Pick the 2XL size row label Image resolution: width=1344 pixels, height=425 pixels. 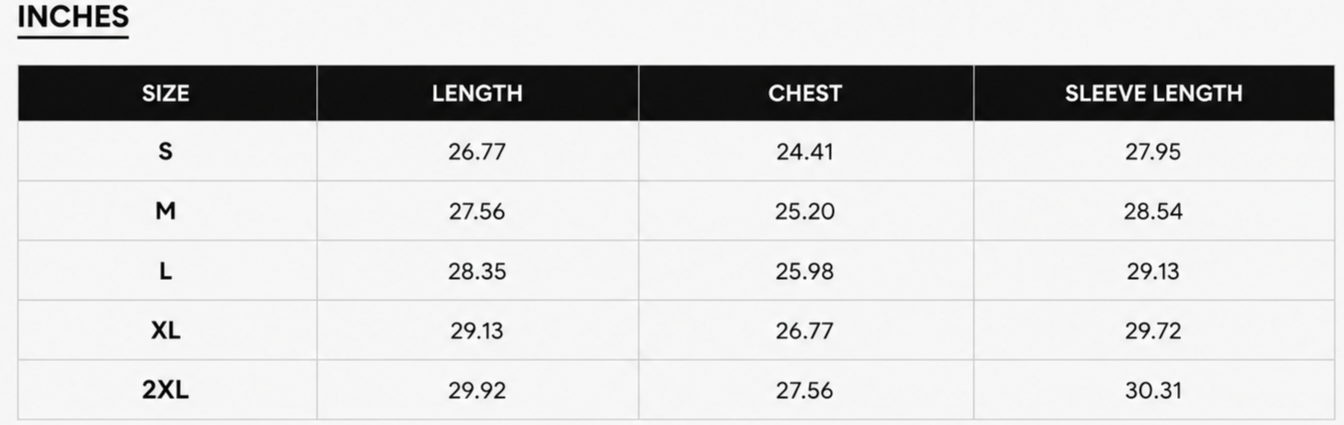tap(166, 390)
